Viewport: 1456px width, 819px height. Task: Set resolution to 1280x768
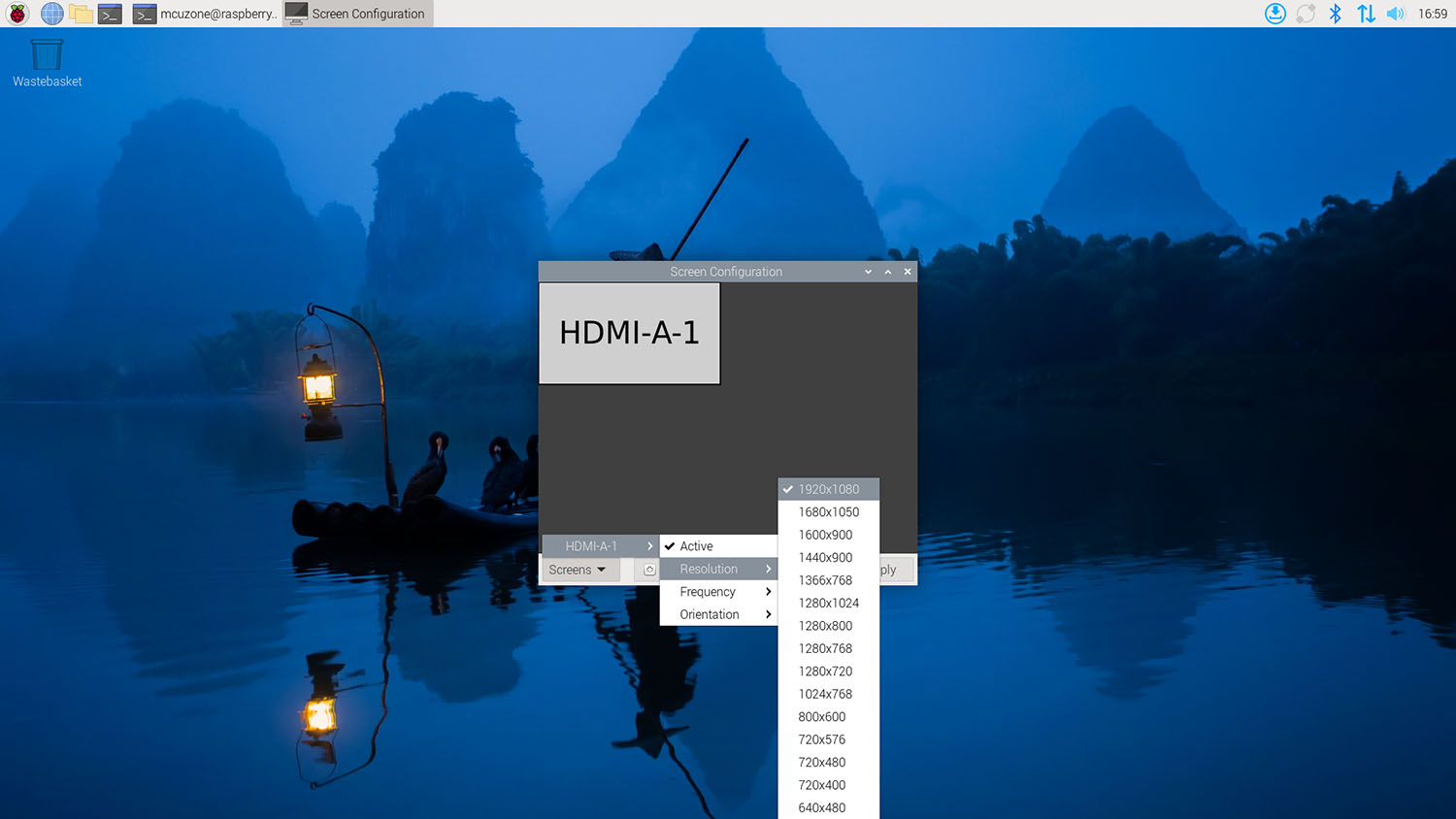point(829,648)
